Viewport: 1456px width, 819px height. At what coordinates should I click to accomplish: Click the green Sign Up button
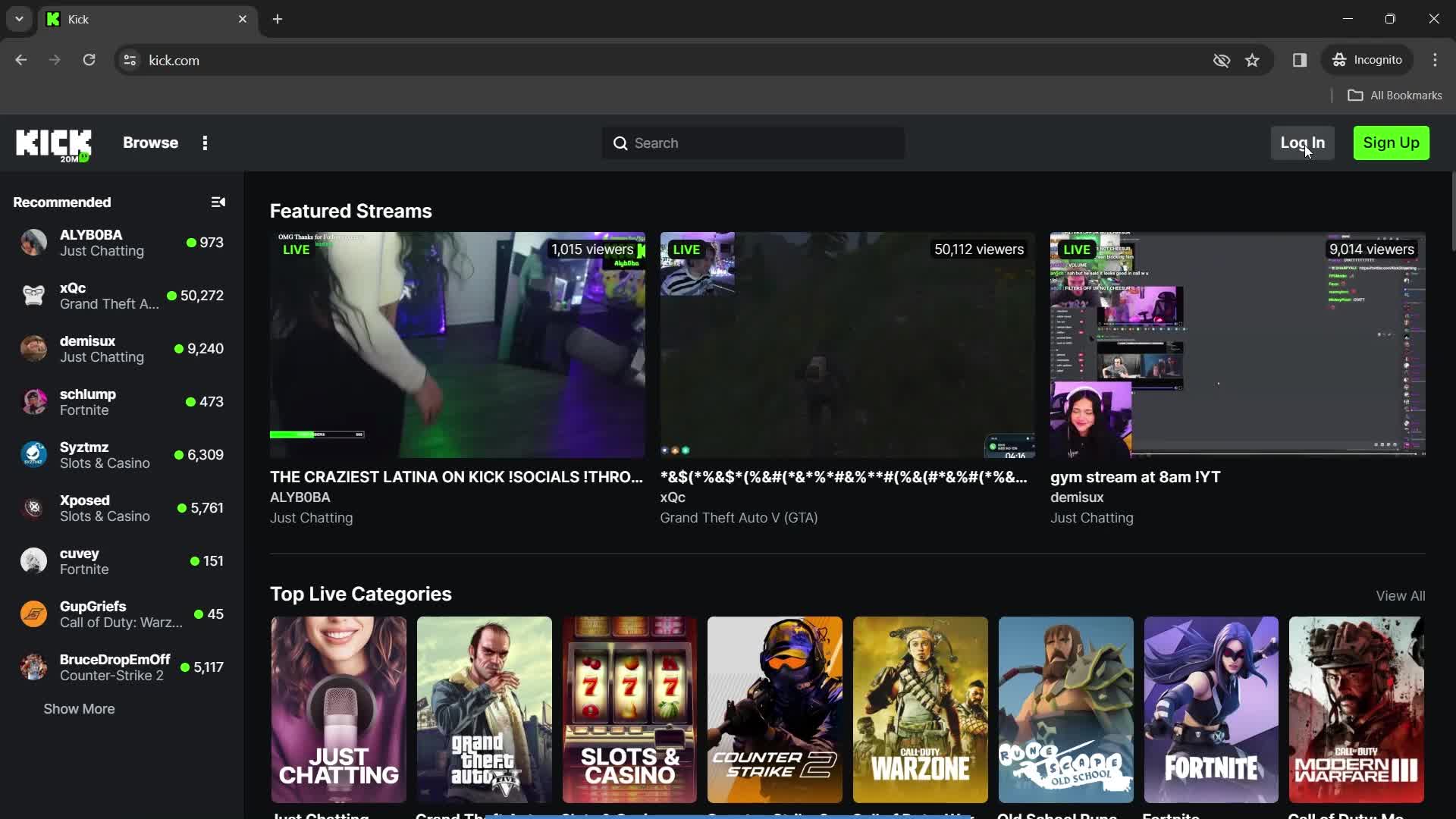tap(1391, 143)
